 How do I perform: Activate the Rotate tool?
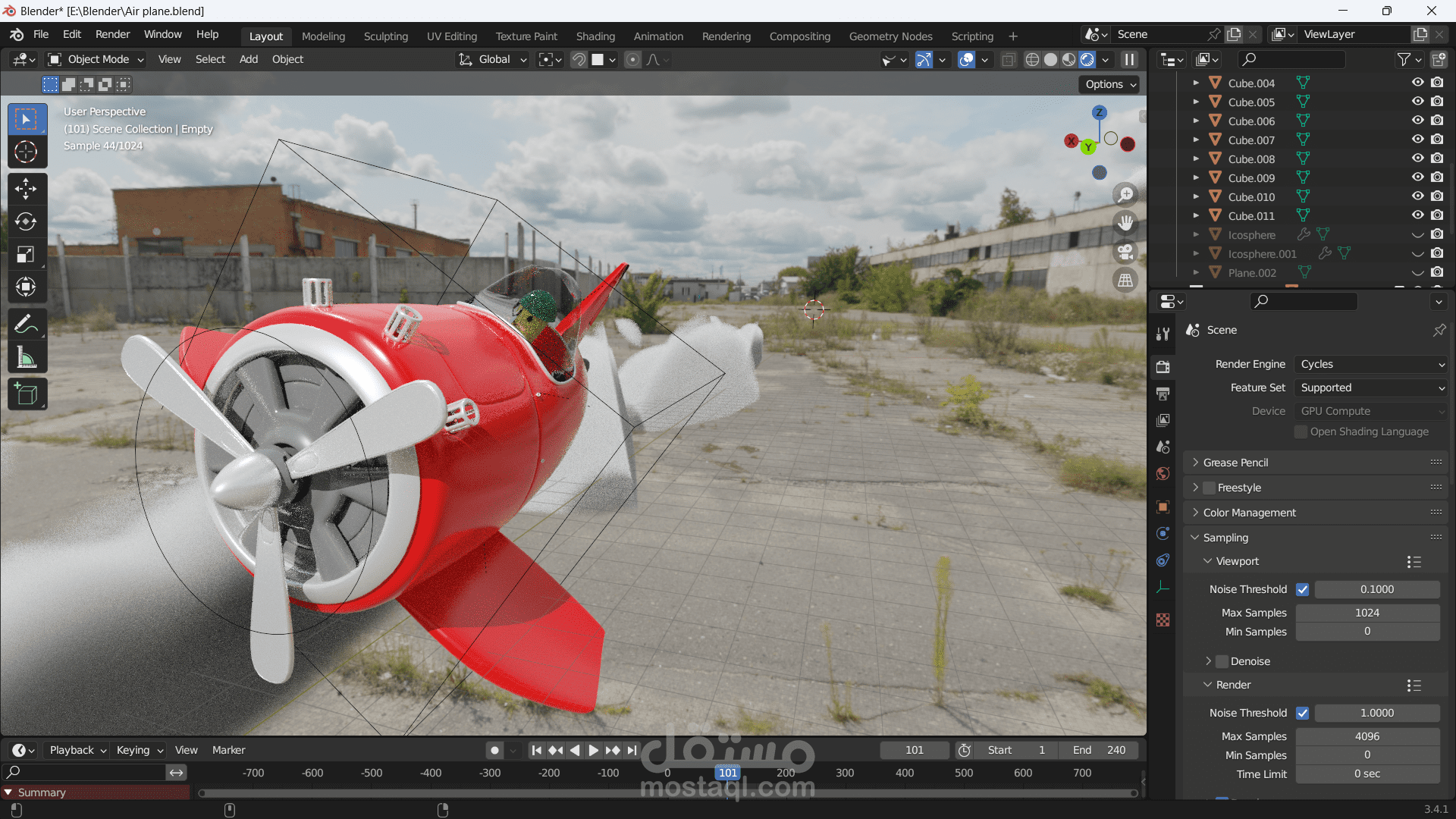(27, 221)
